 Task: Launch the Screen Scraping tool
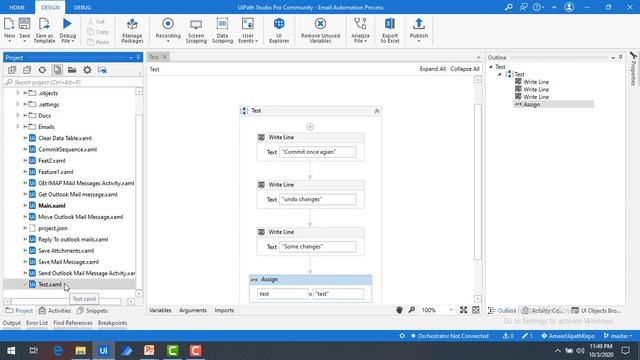[x=196, y=31]
